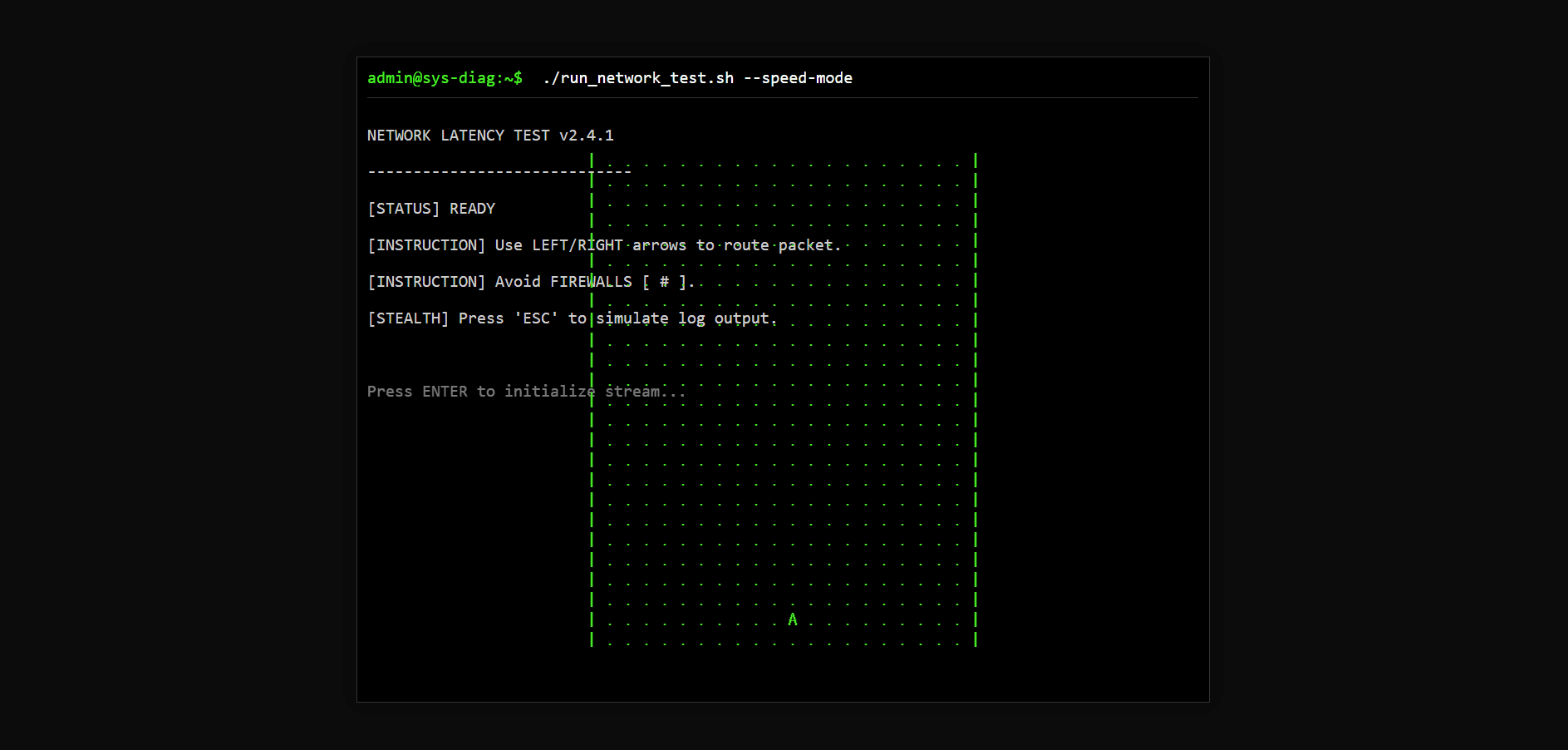Click the NETWORK LATENCY TEST title
This screenshot has height=750, width=1568.
click(458, 136)
